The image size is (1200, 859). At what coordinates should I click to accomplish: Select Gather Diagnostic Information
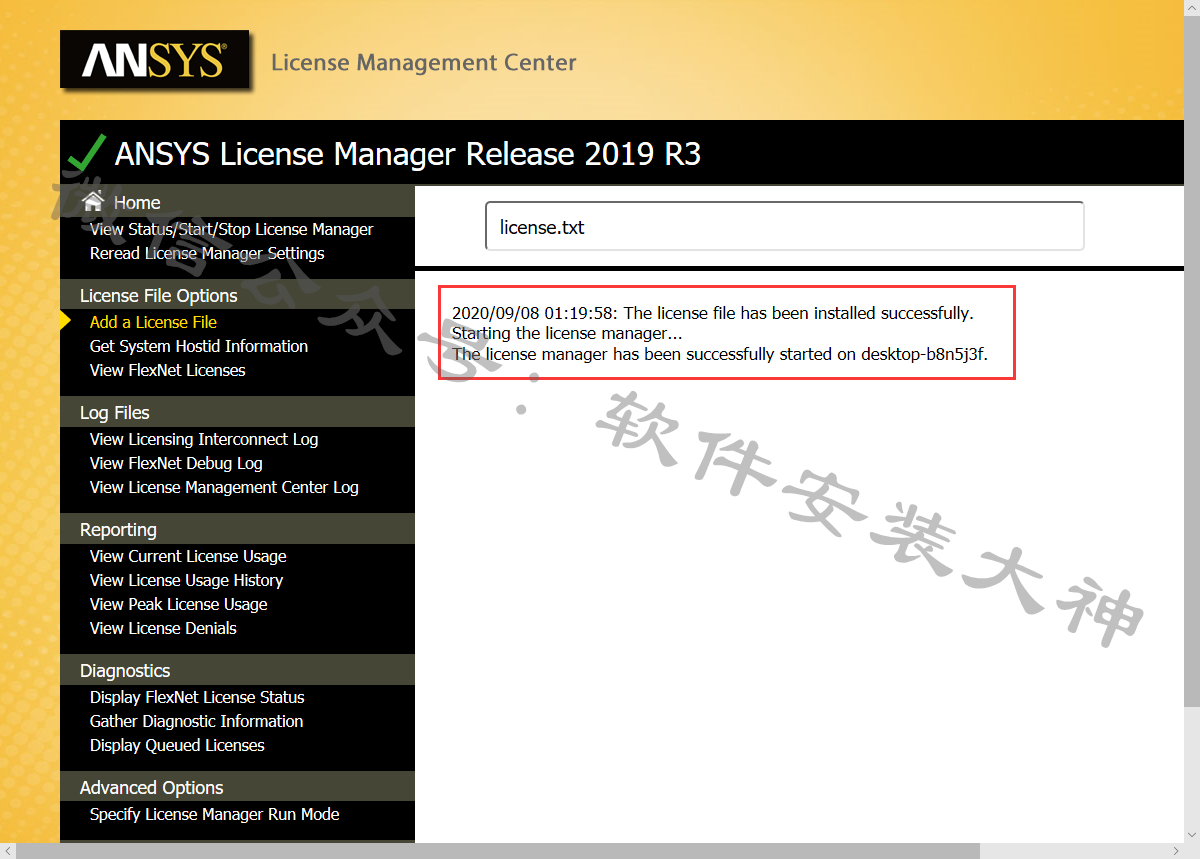coord(196,721)
